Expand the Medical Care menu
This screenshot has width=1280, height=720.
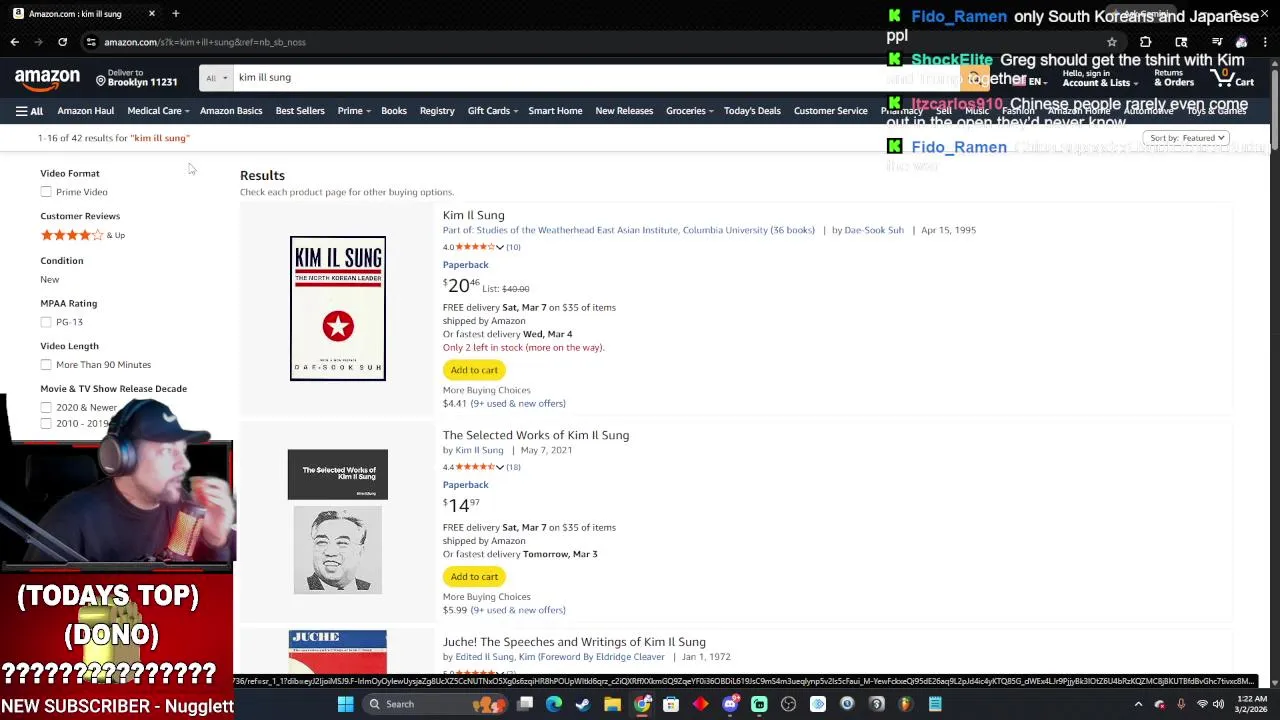pyautogui.click(x=158, y=111)
